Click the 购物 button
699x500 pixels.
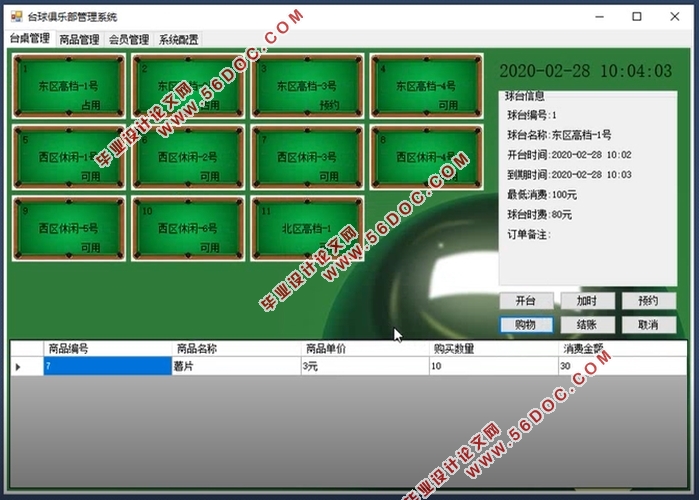(526, 325)
